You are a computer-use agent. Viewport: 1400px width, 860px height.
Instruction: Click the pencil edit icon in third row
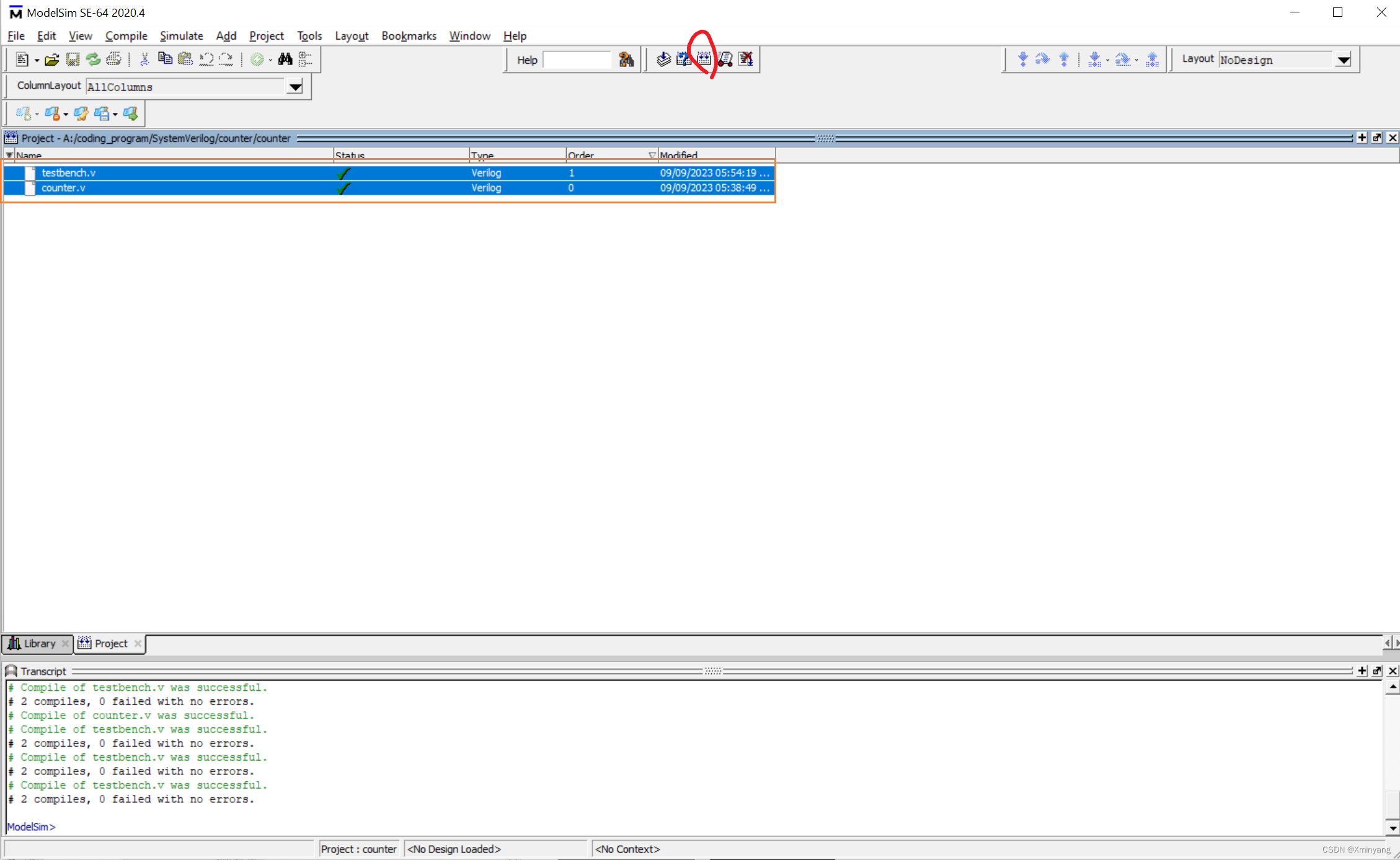[81, 113]
